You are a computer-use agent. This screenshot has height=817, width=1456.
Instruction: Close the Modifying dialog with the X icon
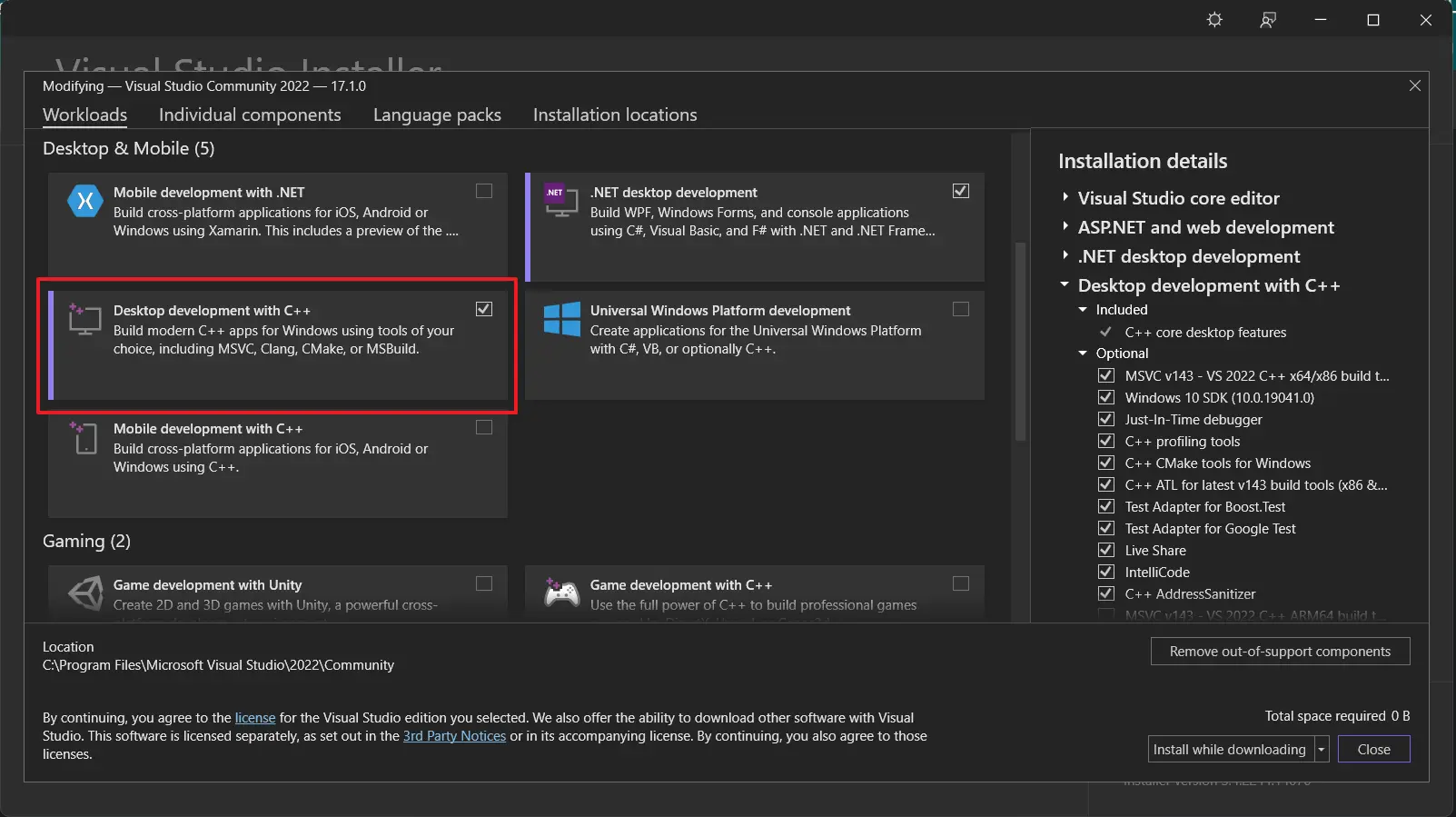coord(1414,85)
